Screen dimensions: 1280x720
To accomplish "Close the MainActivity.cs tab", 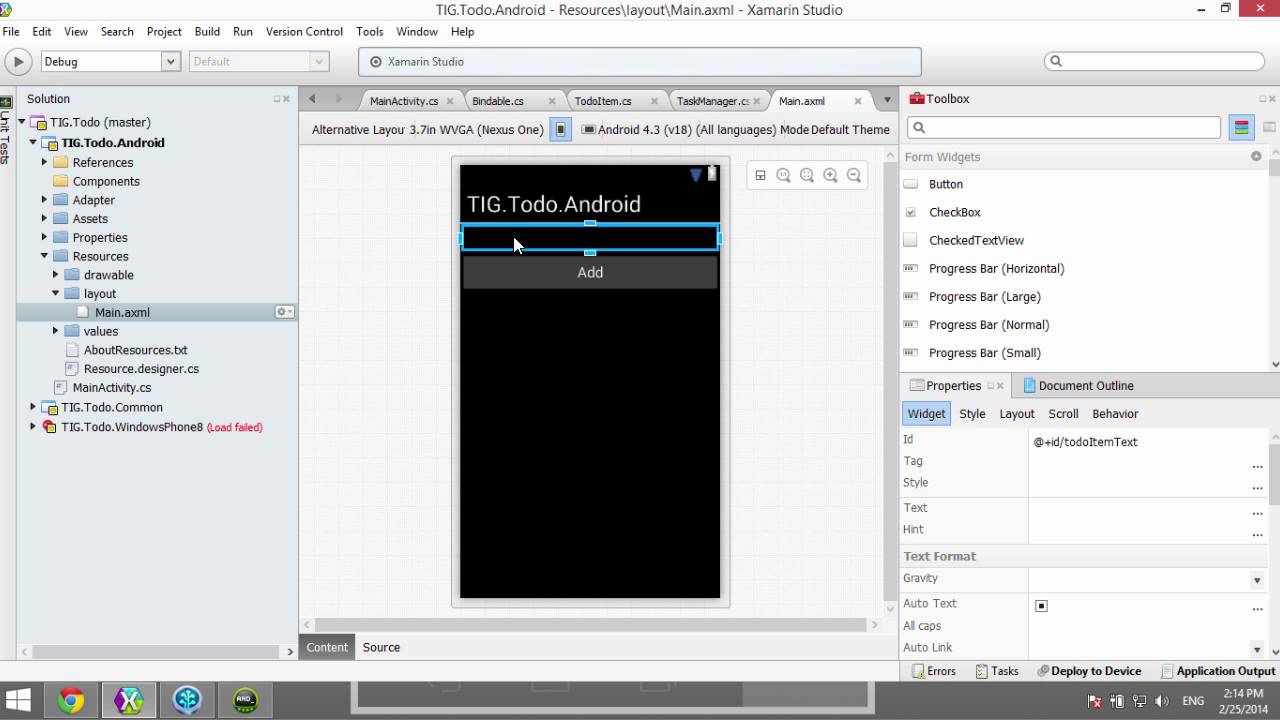I will 450,101.
